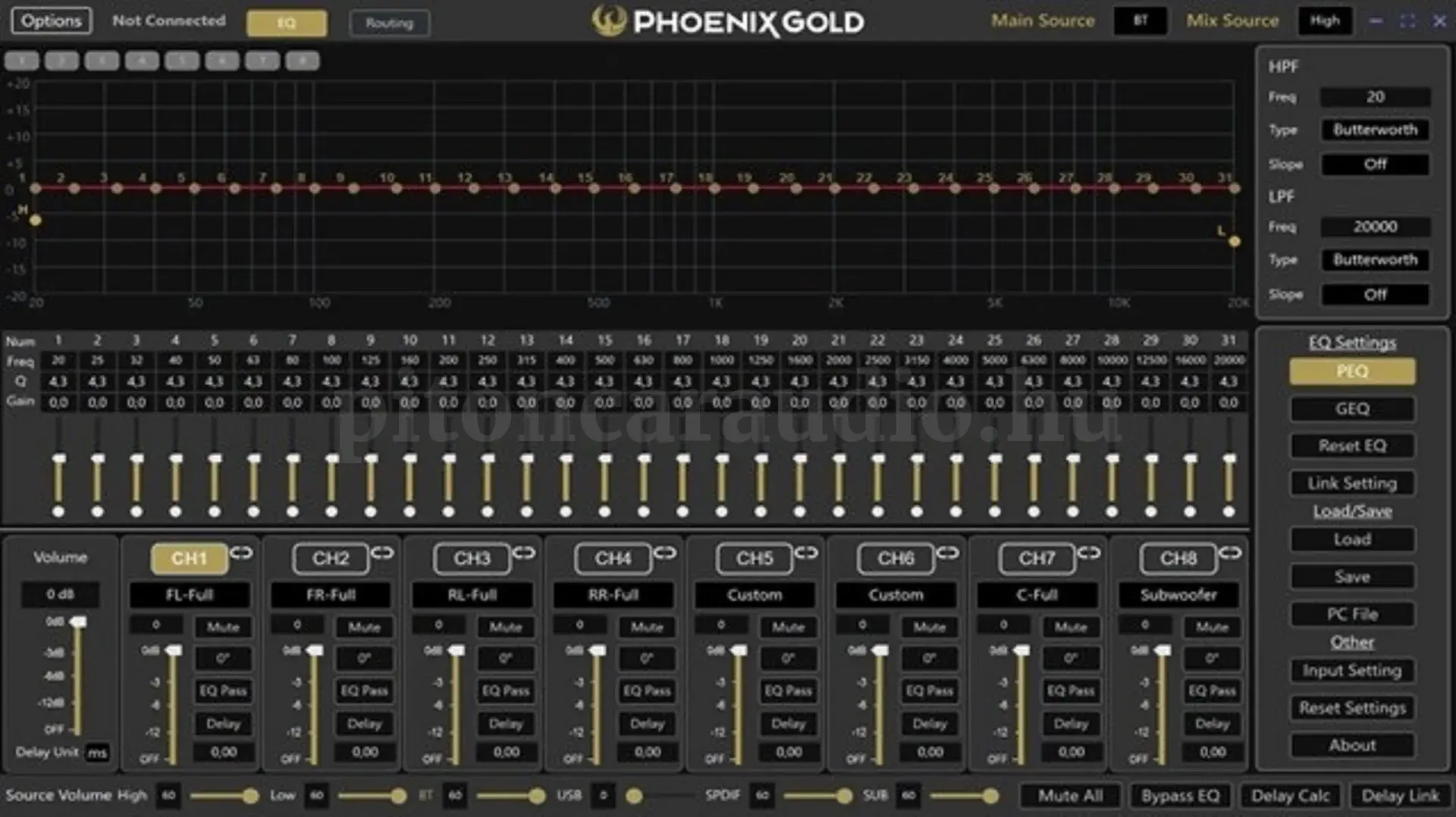Toggle phase 0° button on CH7

(1071, 658)
